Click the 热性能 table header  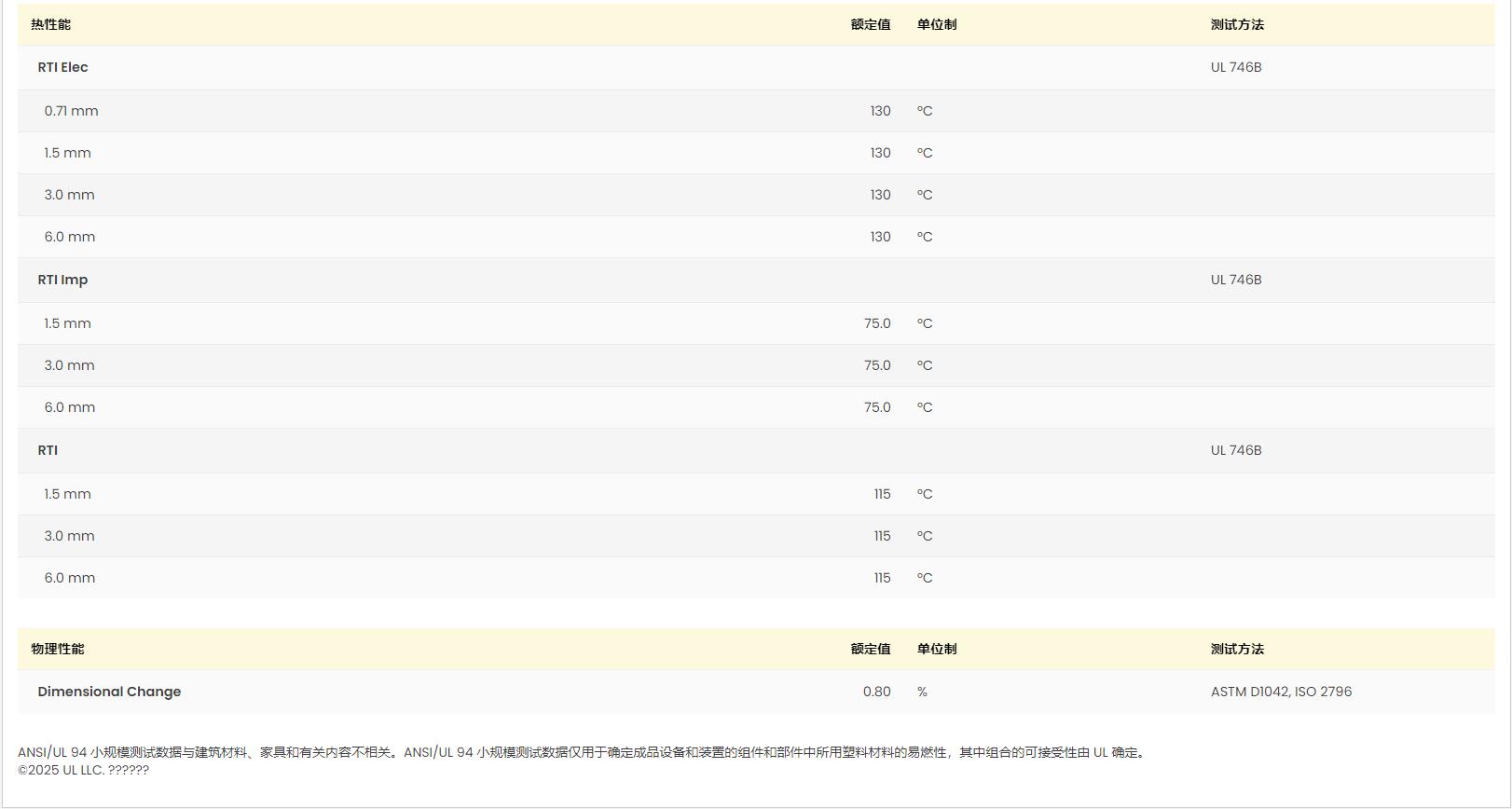[50, 24]
